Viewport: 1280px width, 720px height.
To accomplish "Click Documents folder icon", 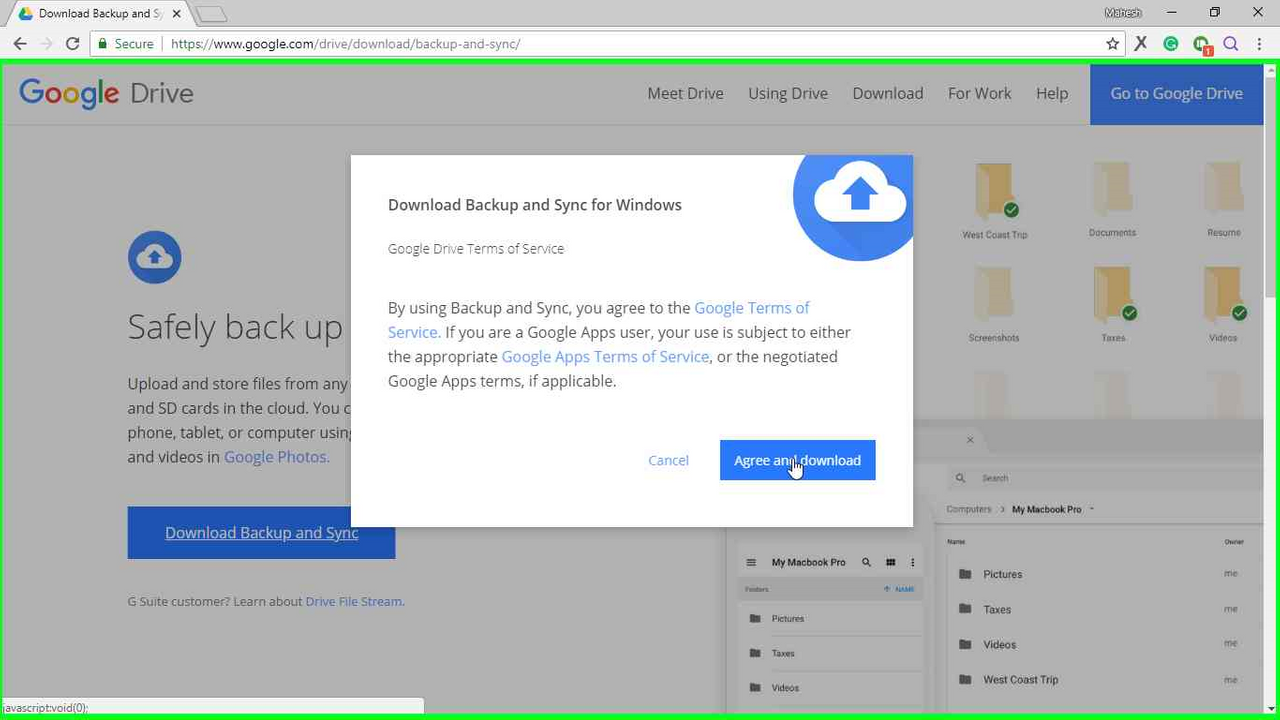I will (x=1112, y=189).
